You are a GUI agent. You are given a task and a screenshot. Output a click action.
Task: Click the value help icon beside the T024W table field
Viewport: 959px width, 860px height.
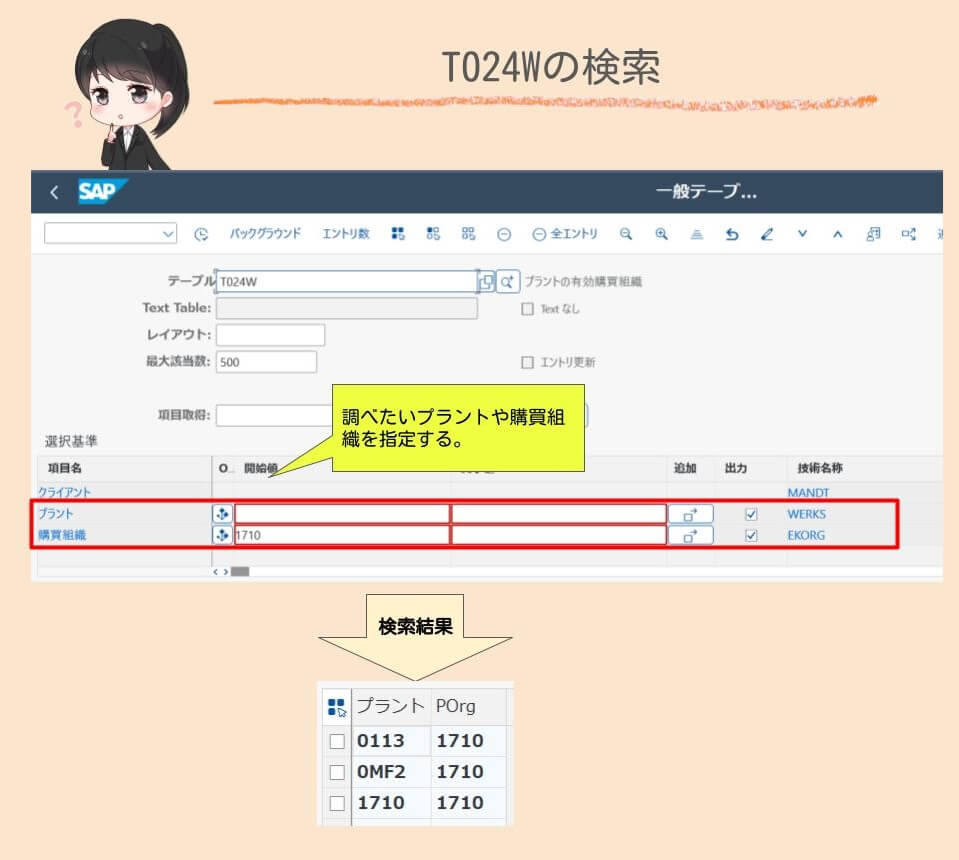[487, 281]
